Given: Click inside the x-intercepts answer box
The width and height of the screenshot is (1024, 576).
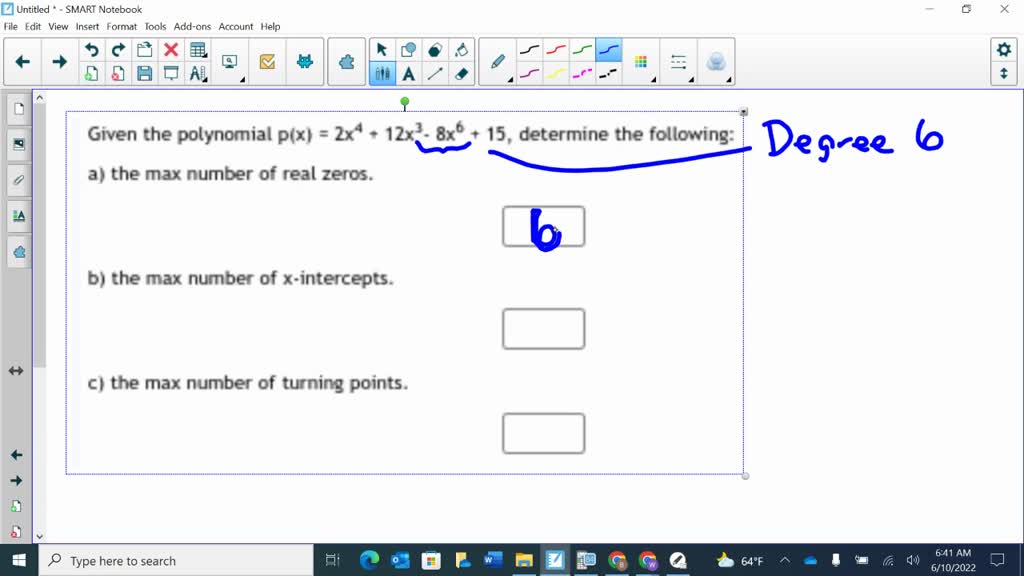Looking at the screenshot, I should (x=544, y=328).
